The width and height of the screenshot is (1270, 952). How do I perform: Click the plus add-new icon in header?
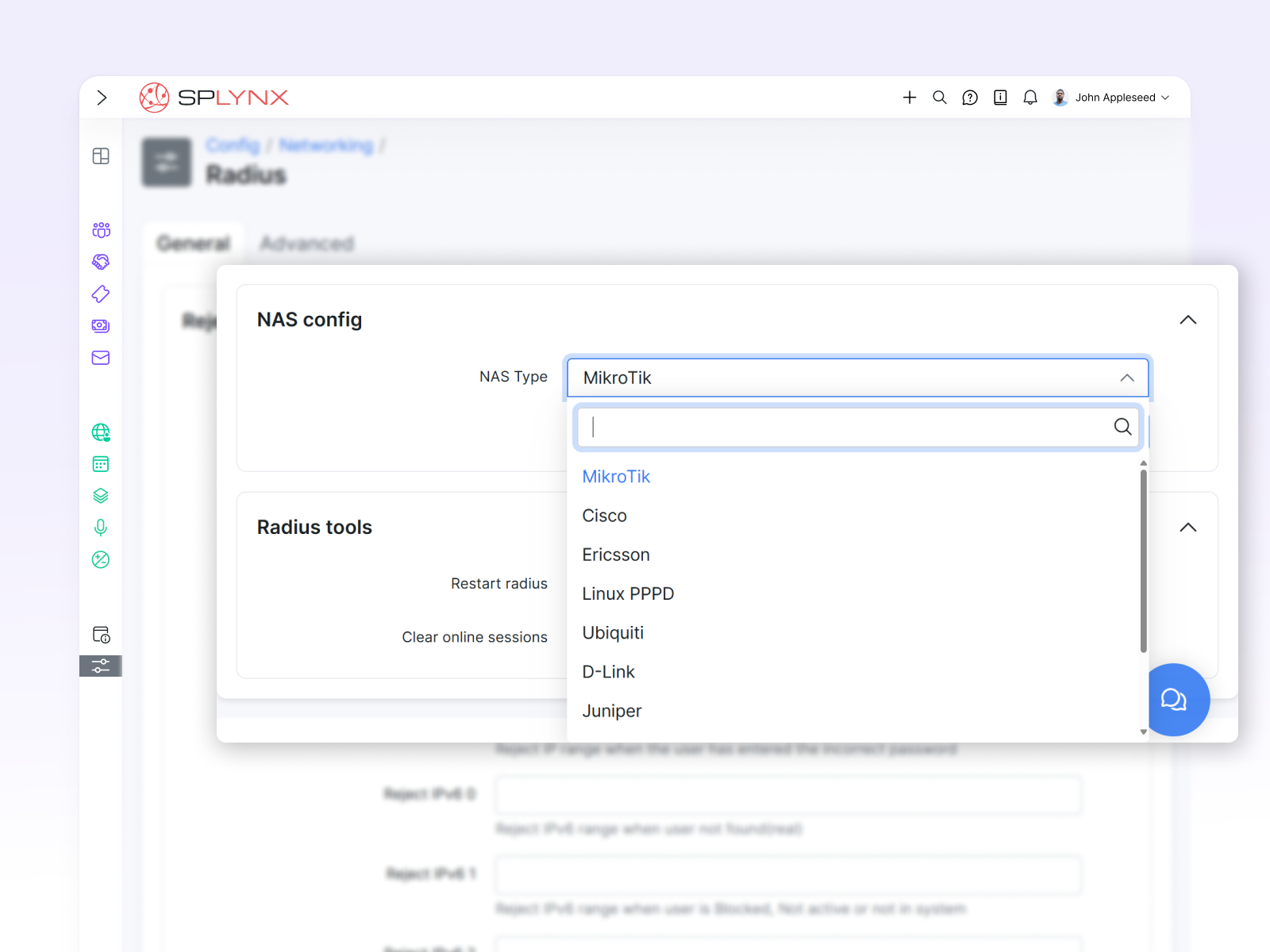coord(910,98)
